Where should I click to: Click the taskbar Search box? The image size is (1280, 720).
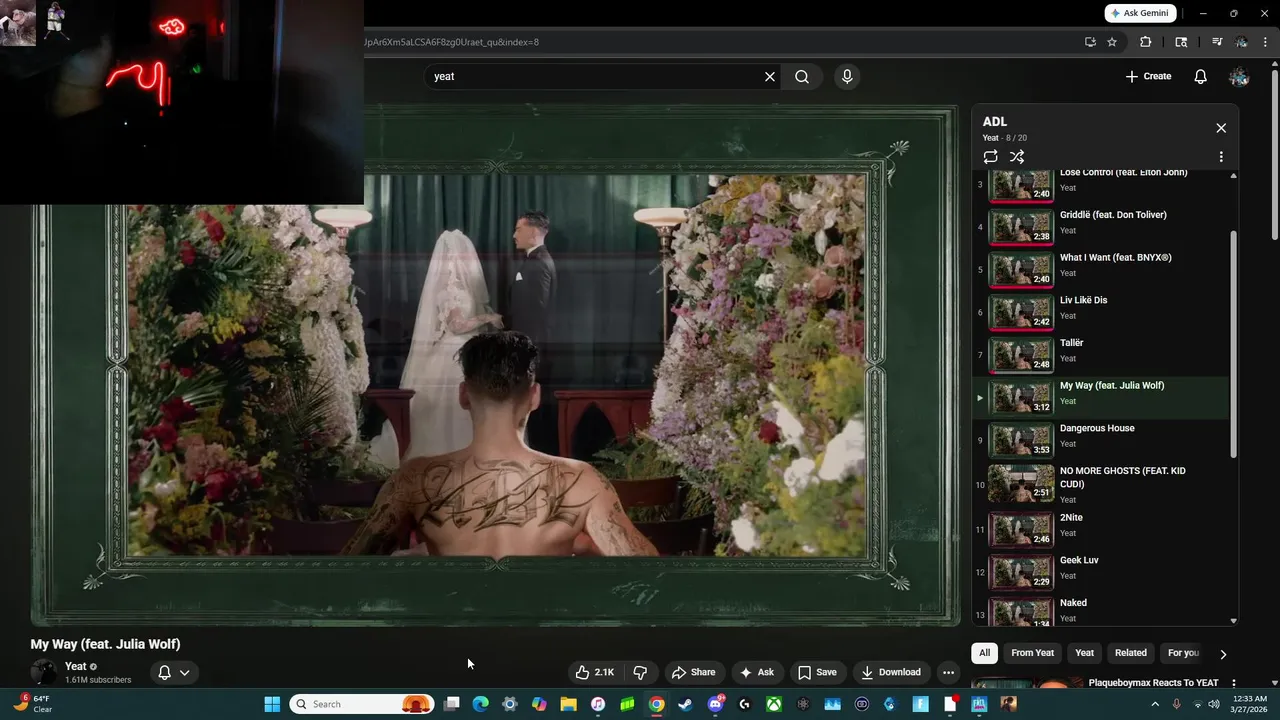pos(362,704)
